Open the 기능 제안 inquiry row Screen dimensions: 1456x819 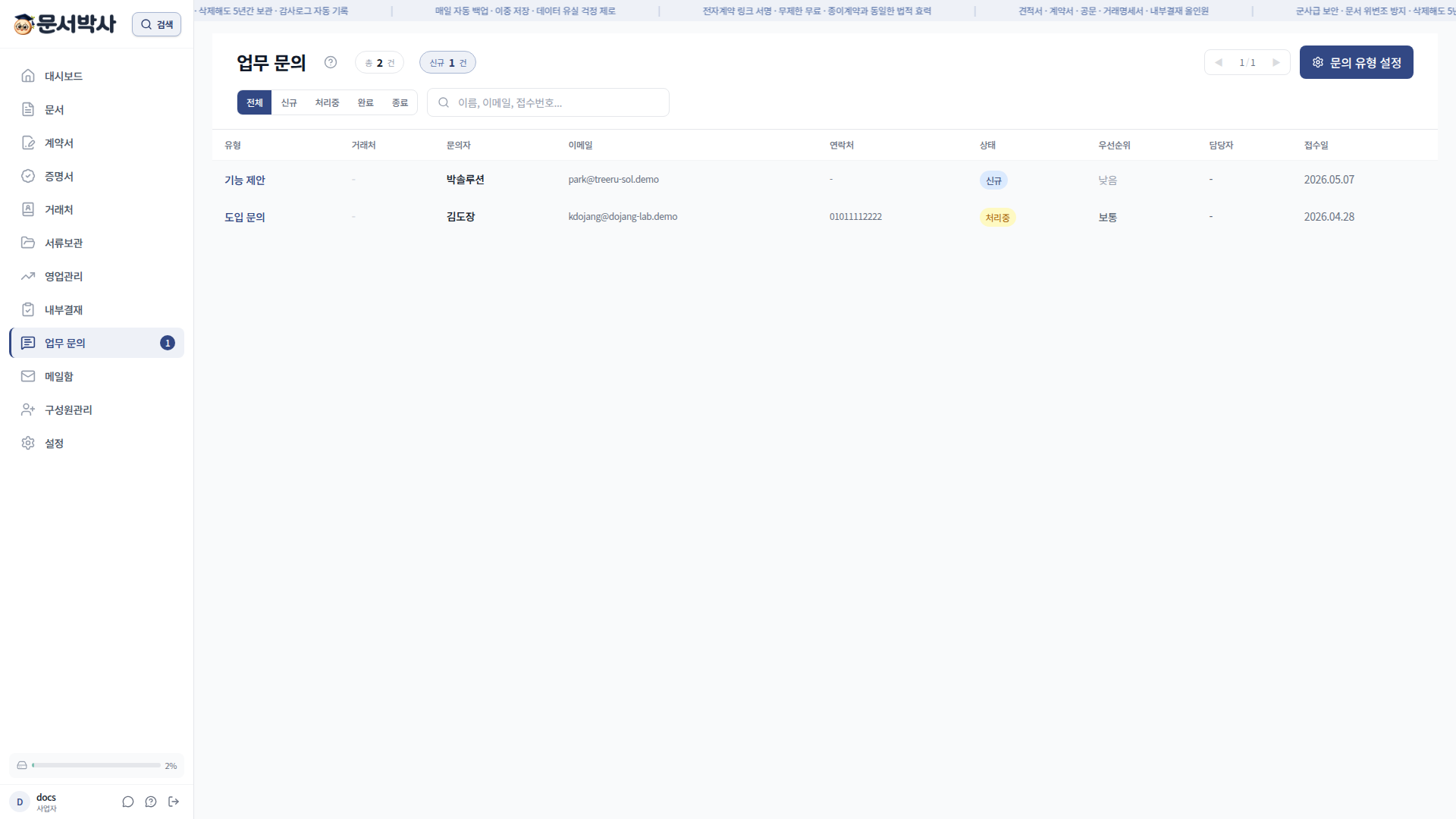tap(824, 180)
